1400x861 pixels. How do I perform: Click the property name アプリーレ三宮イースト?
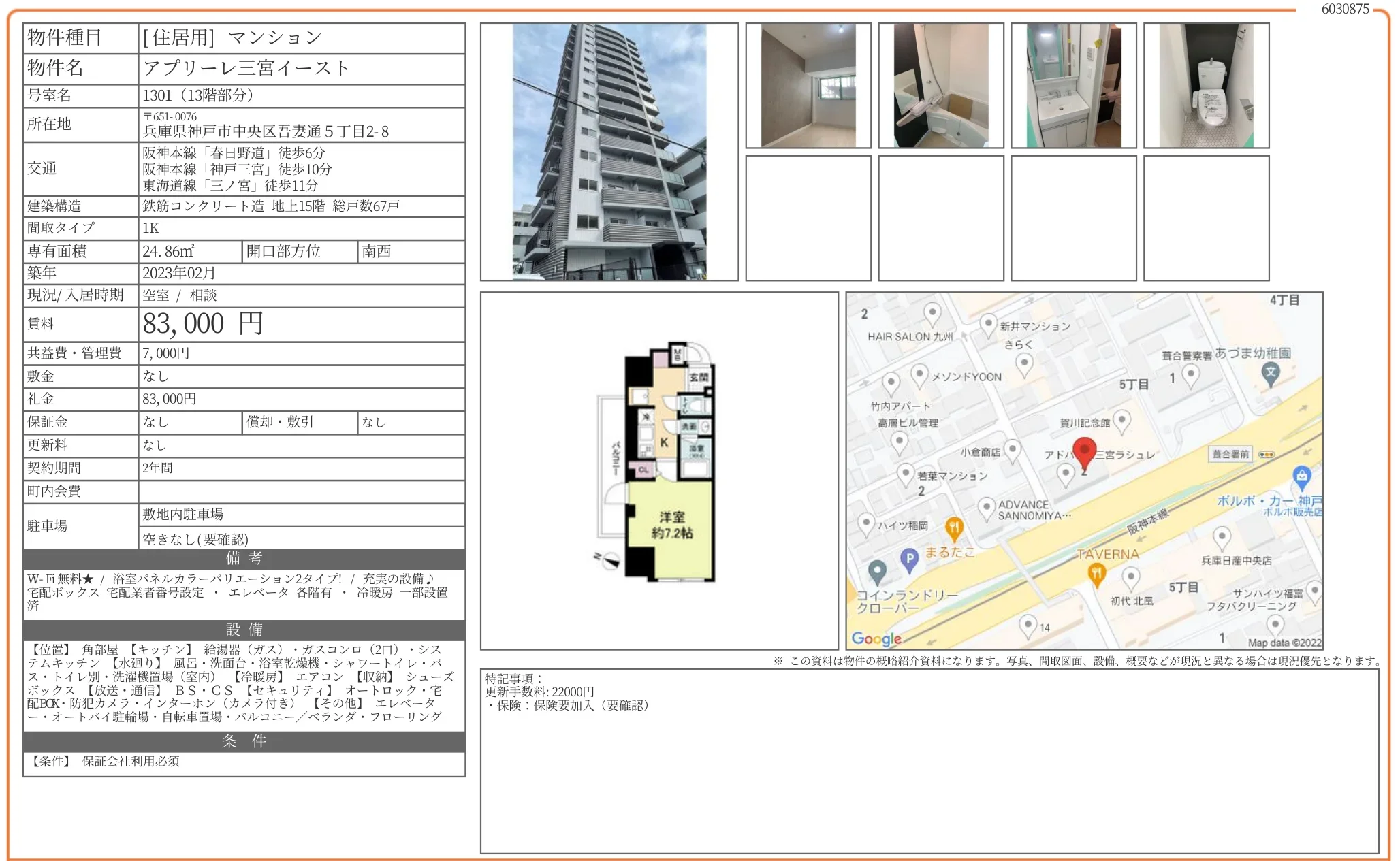246,68
